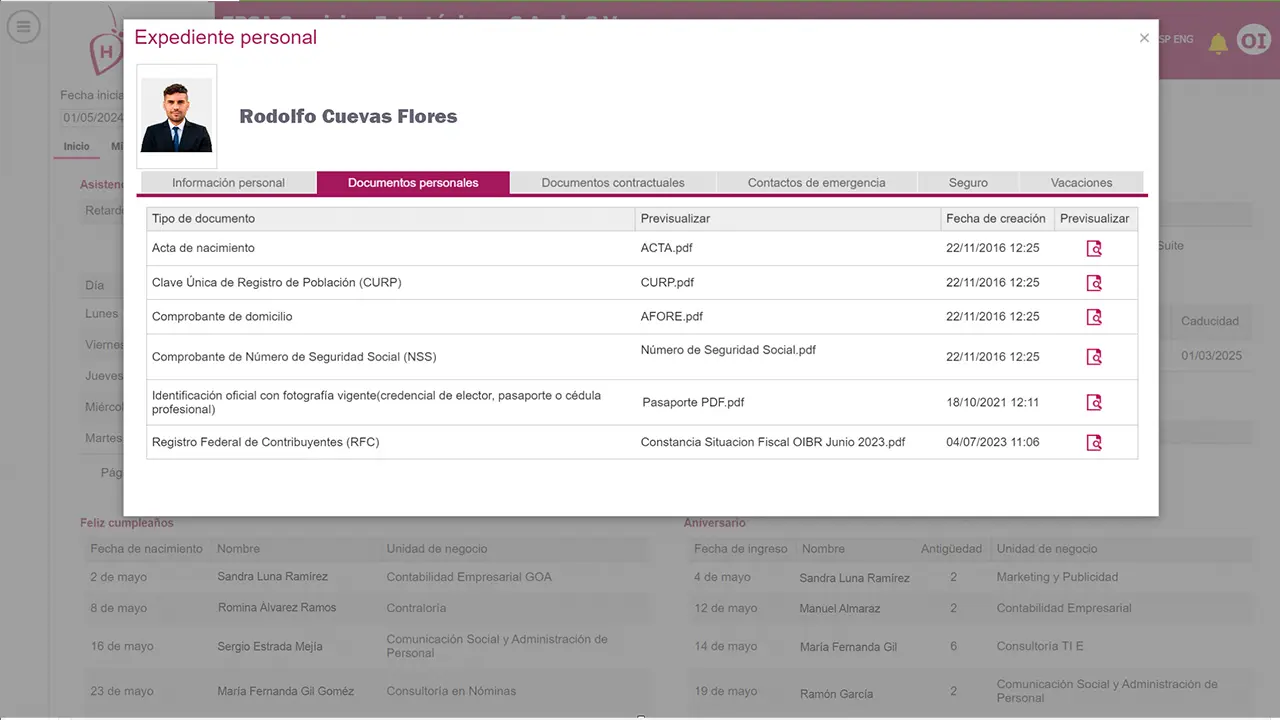Preview the Acta de nacimiento document
This screenshot has width=1280, height=720.
[1094, 248]
